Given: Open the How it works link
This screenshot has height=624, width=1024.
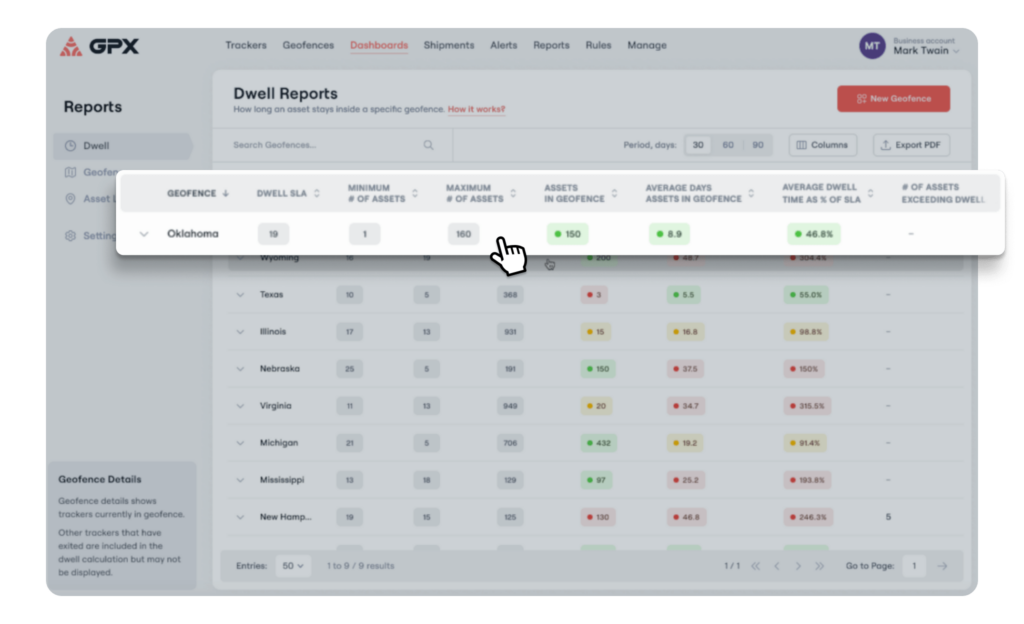Looking at the screenshot, I should tap(476, 109).
